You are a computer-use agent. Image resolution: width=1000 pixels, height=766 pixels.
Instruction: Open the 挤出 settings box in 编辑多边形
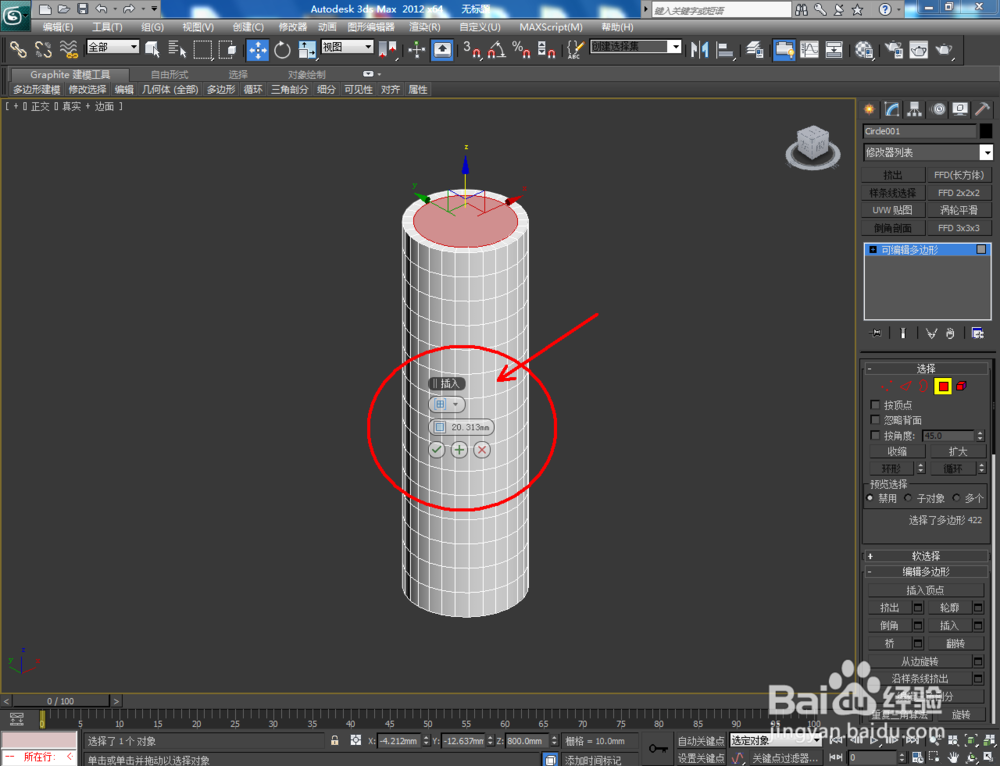918,608
